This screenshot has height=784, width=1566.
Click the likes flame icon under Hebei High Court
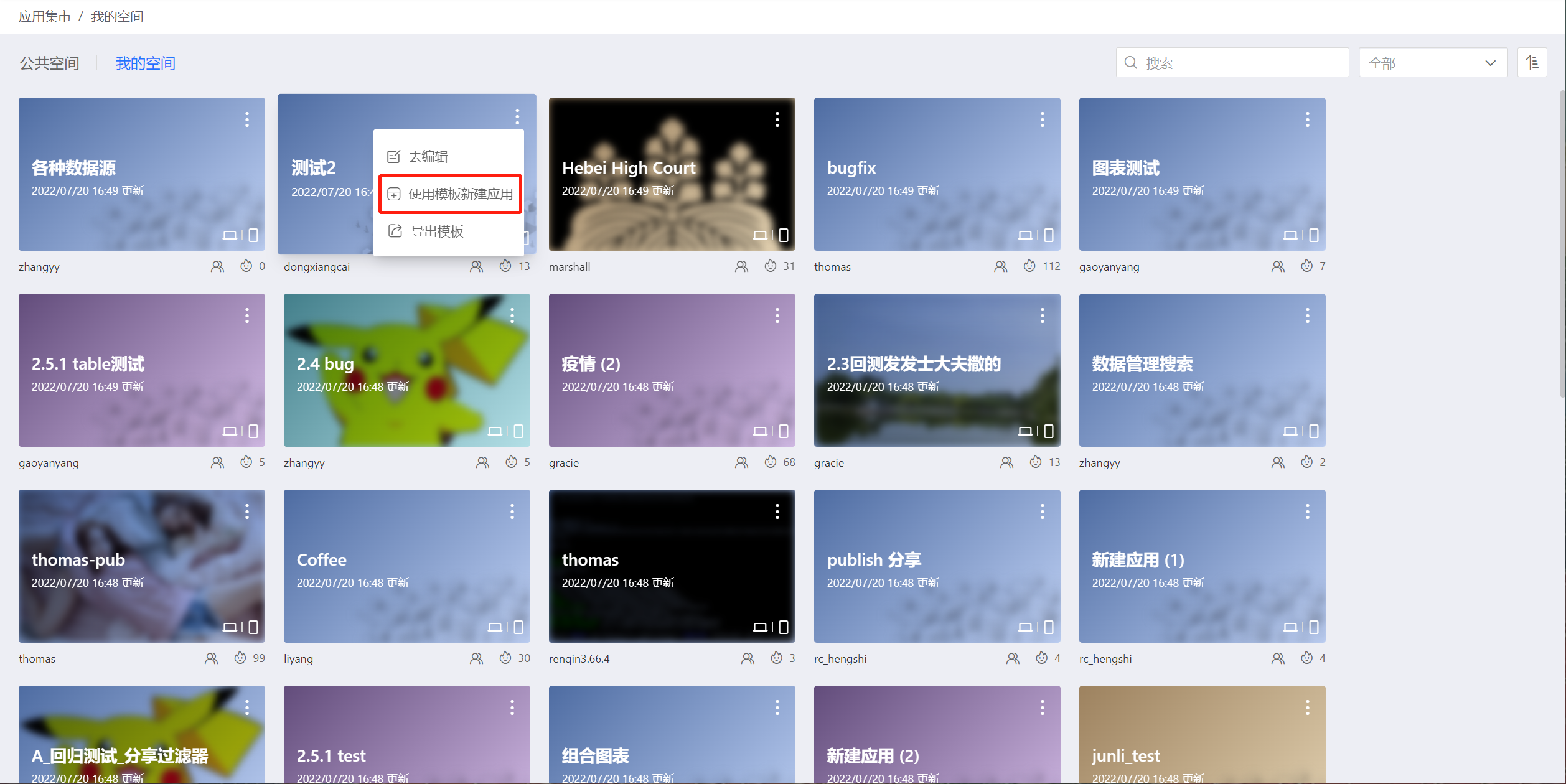click(770, 266)
